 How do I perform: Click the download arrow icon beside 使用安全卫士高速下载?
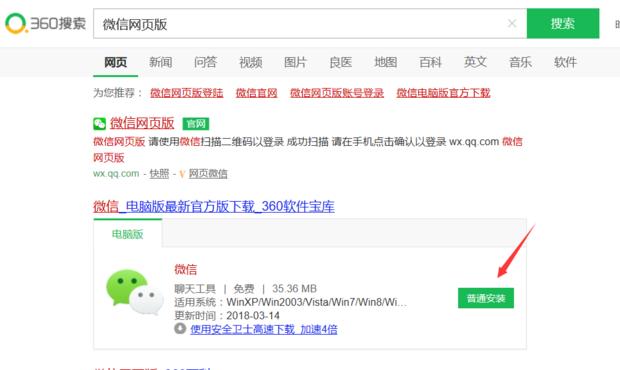point(180,328)
